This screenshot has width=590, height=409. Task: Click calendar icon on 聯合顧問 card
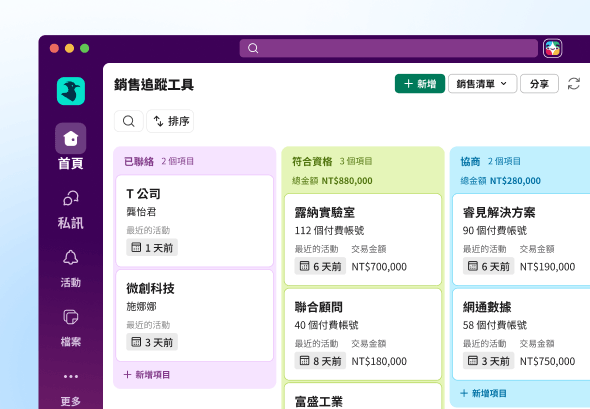[304, 360]
